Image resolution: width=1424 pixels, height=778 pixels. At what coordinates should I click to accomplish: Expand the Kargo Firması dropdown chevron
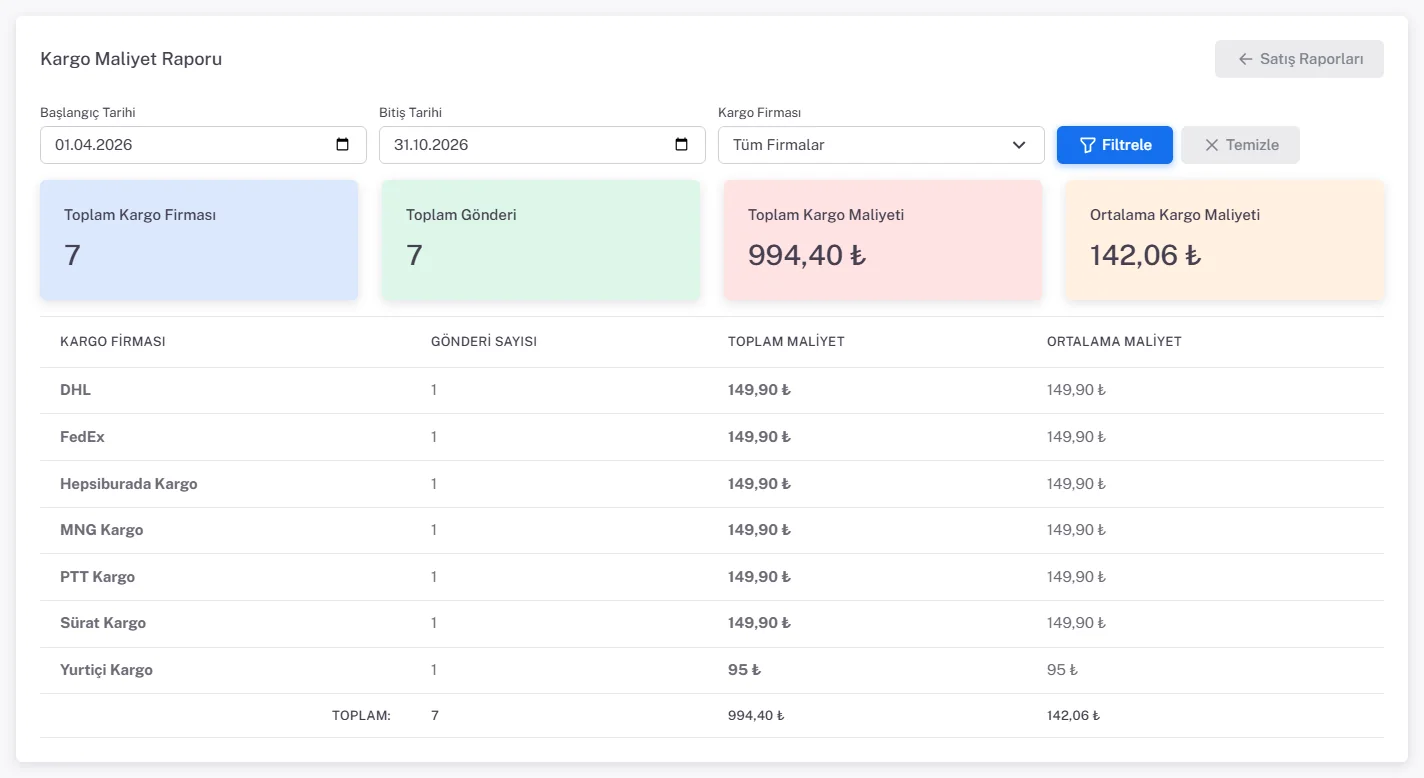[x=1019, y=145]
